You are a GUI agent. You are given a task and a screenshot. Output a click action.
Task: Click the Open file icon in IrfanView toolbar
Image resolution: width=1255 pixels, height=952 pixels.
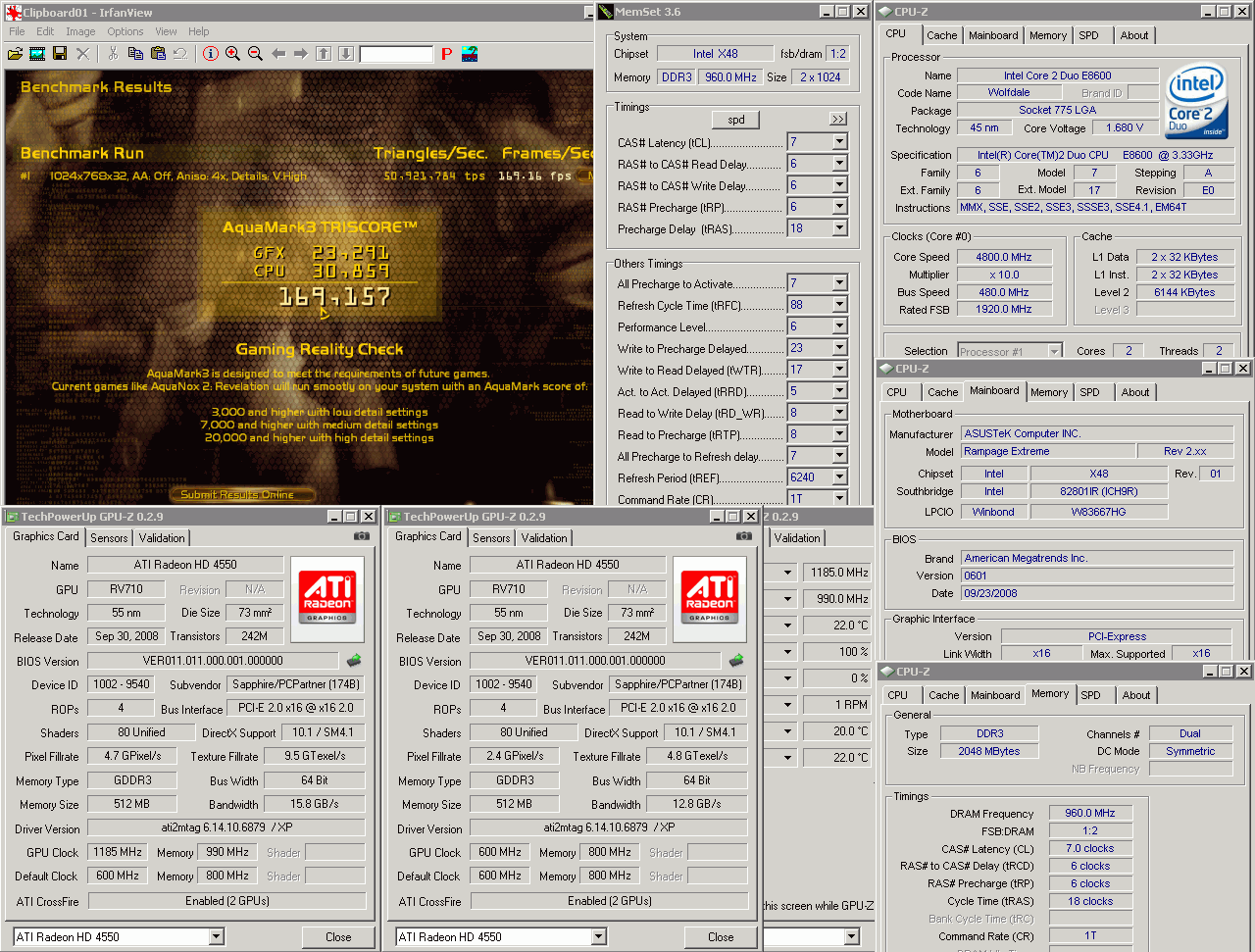[15, 54]
